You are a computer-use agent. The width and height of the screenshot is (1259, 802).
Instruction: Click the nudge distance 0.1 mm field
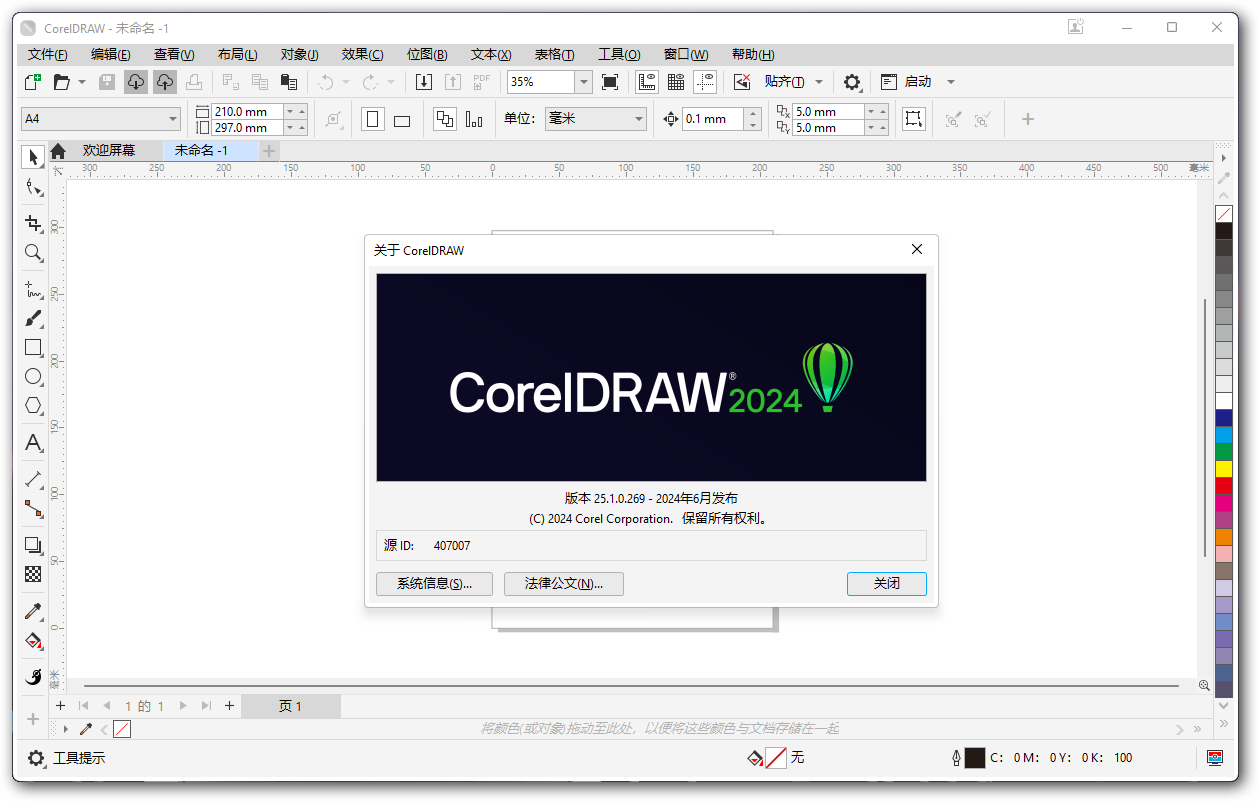coord(712,119)
